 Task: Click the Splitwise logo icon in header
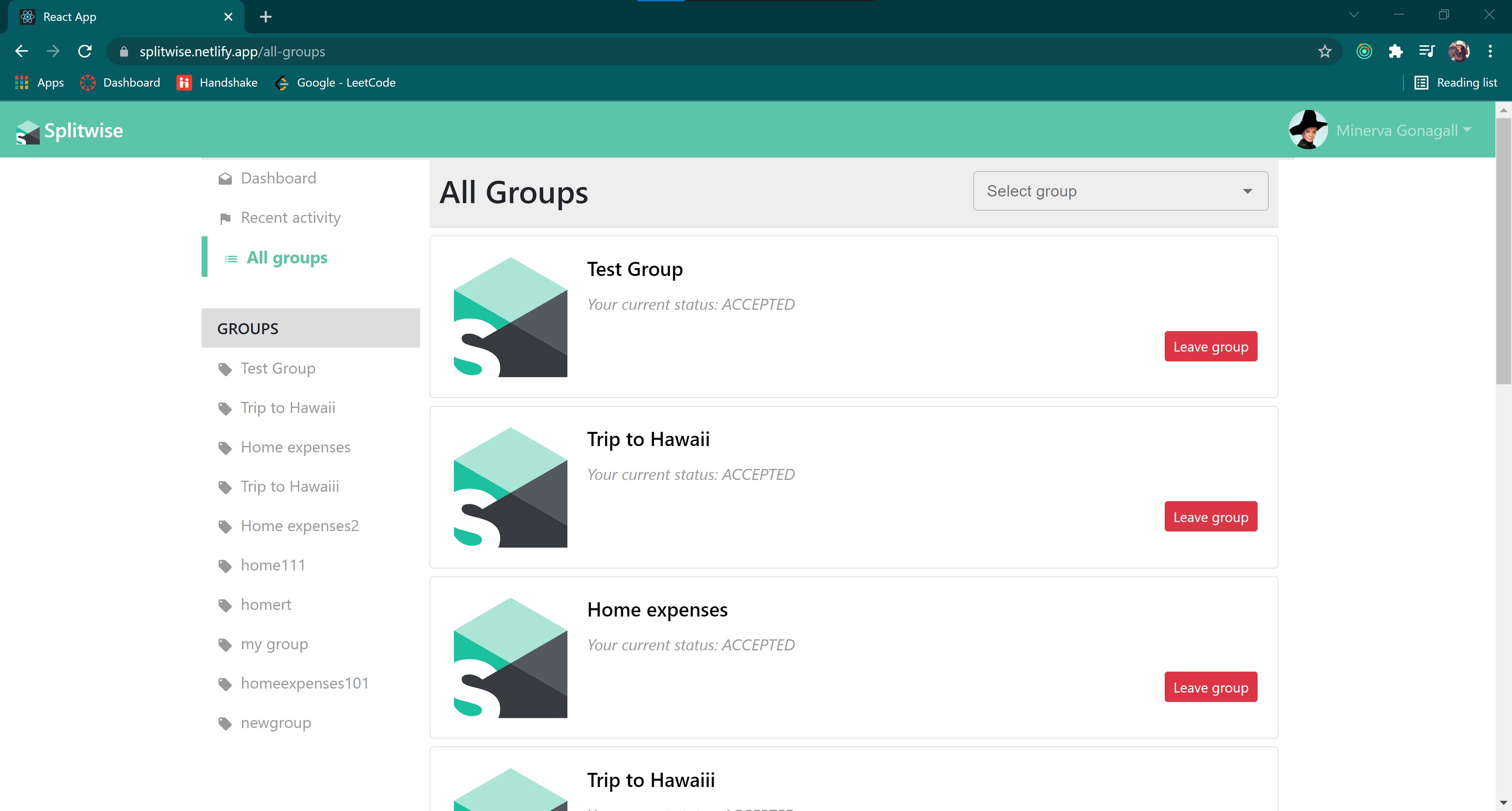pos(28,132)
